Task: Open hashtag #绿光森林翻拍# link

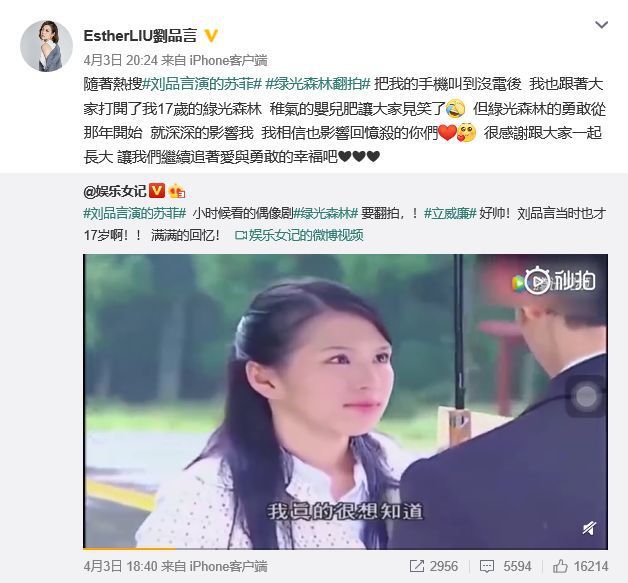Action: tap(318, 84)
